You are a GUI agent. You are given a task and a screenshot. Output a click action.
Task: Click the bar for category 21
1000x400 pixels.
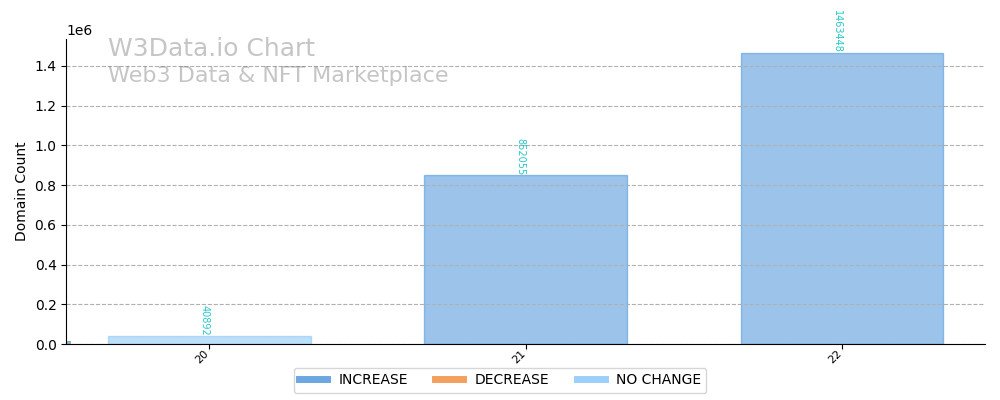pyautogui.click(x=525, y=260)
